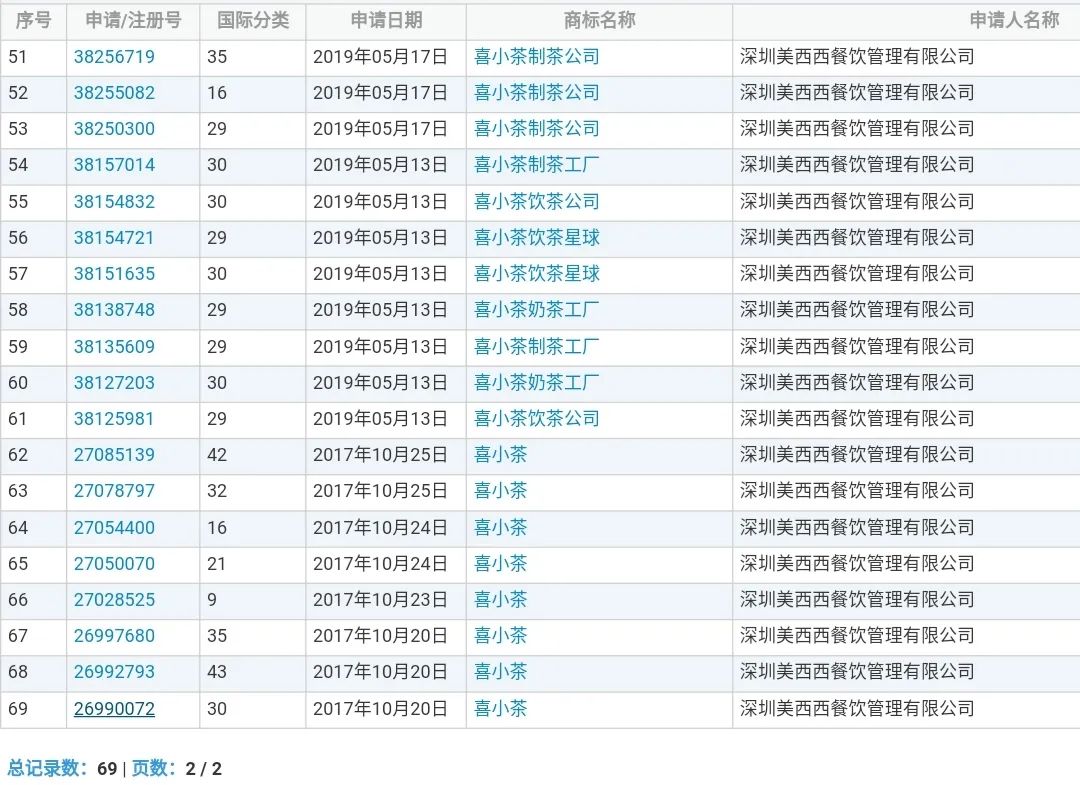This screenshot has width=1080, height=785.
Task: Select sequence number 60
Action: (18, 383)
